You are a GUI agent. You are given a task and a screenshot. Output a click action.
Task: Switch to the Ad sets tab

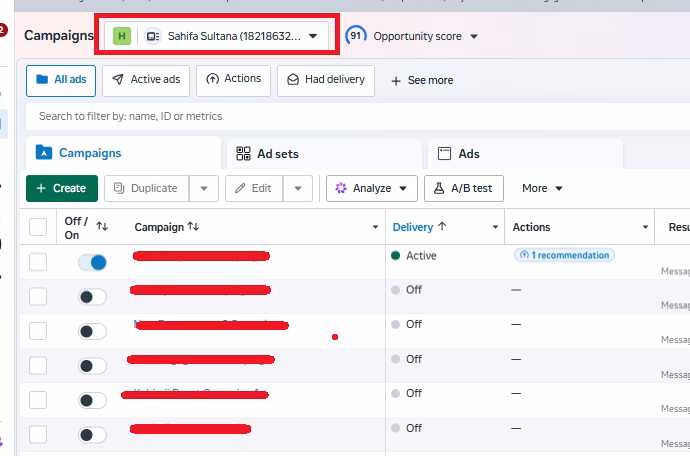coord(324,154)
